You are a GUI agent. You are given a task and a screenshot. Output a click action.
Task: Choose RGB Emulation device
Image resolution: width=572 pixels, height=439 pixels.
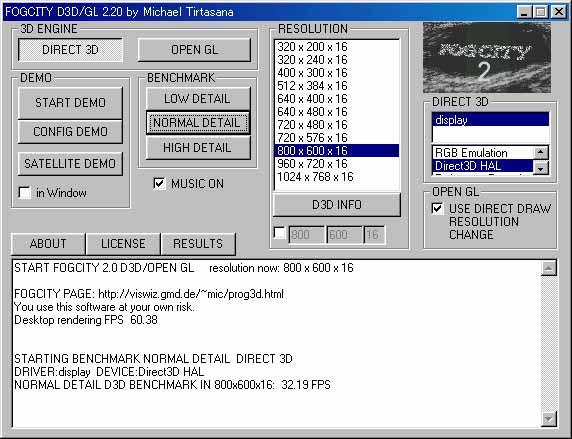(x=483, y=153)
